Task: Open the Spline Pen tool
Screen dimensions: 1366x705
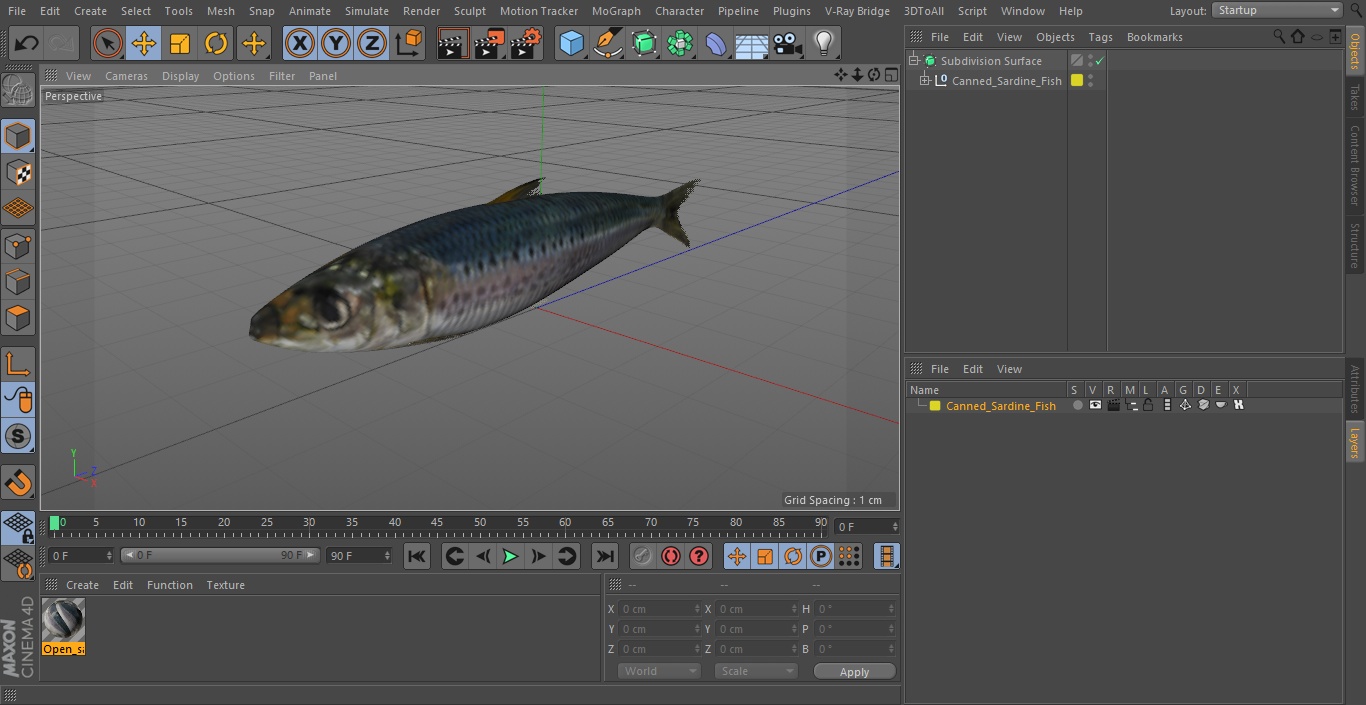Action: pyautogui.click(x=607, y=43)
